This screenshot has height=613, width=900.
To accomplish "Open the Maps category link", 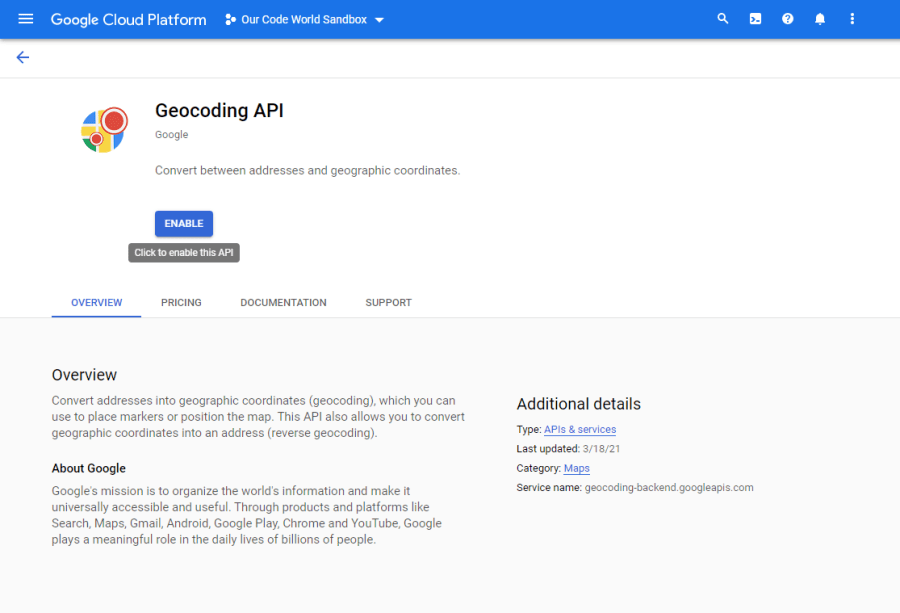I will coord(576,468).
